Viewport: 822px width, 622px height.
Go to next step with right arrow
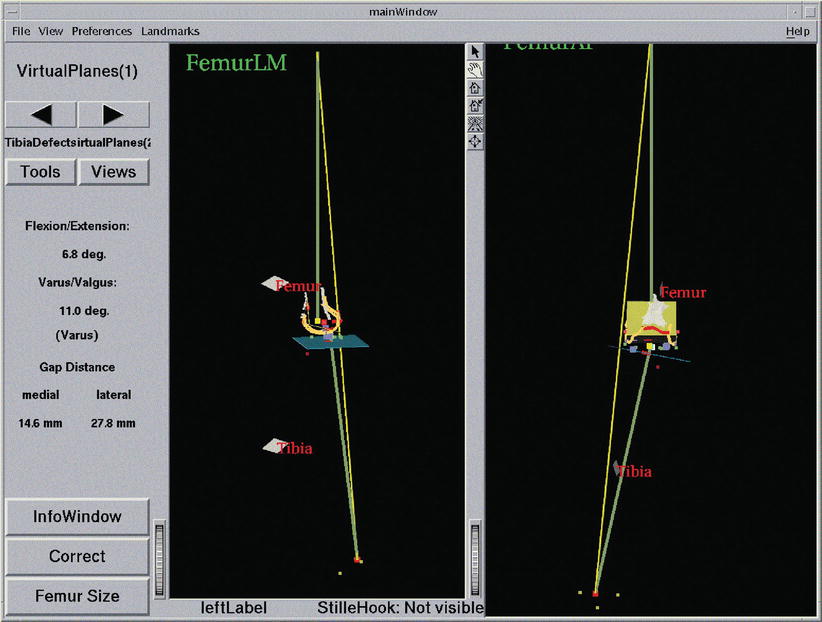click(113, 115)
